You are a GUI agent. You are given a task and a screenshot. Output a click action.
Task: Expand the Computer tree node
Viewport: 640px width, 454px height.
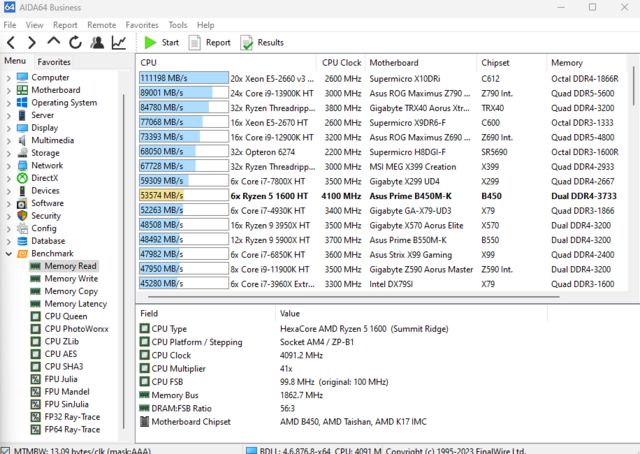pos(9,78)
